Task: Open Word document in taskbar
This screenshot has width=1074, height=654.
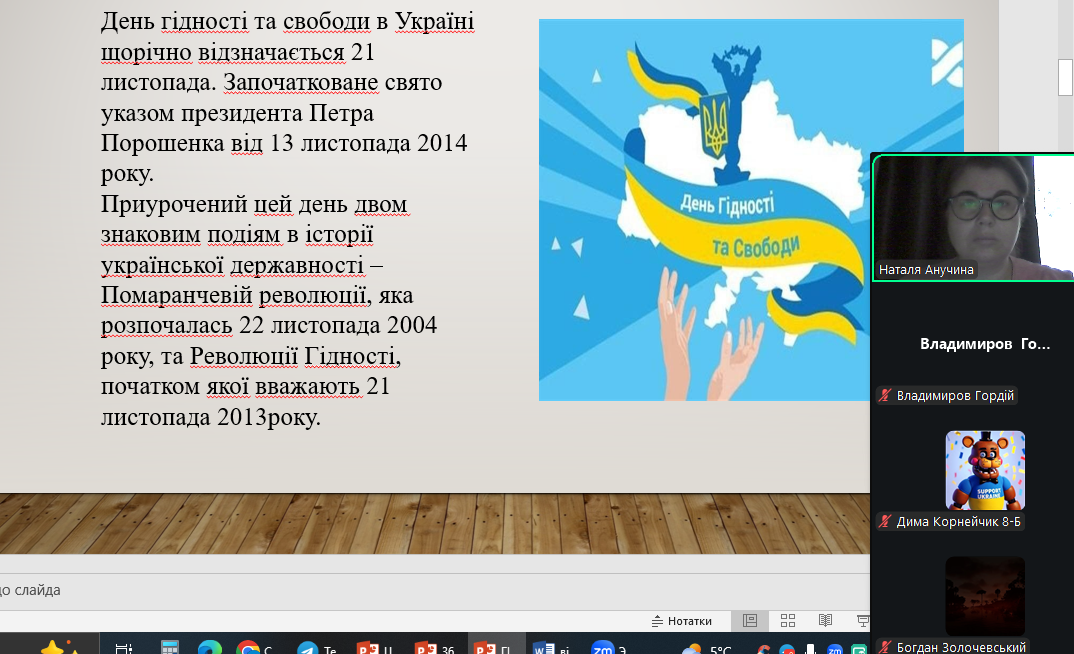Action: [x=544, y=647]
